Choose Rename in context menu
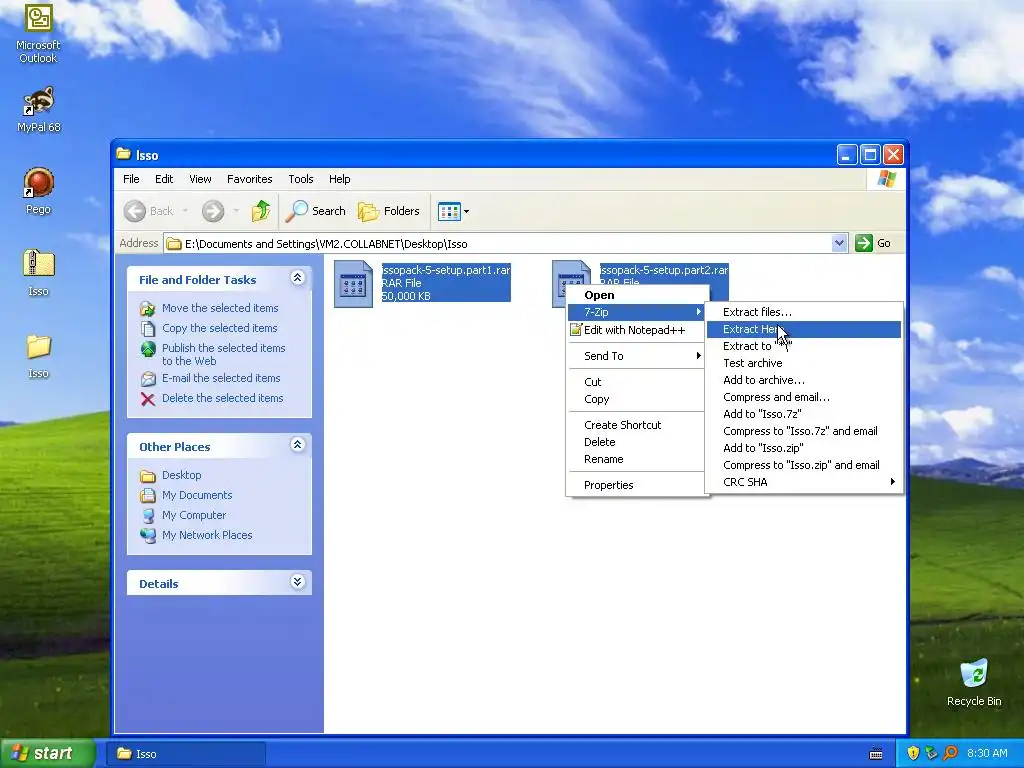Screen dimensions: 1024x768 637,459
